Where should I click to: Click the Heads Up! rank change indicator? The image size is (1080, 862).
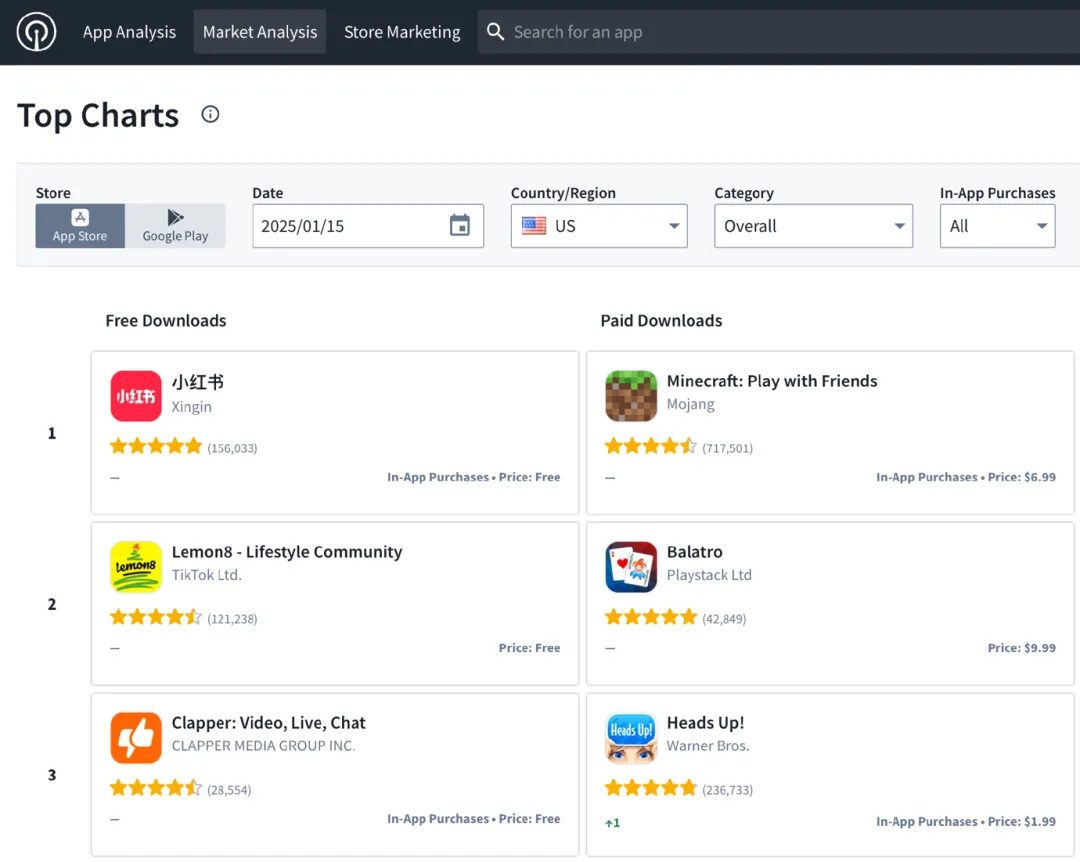612,823
